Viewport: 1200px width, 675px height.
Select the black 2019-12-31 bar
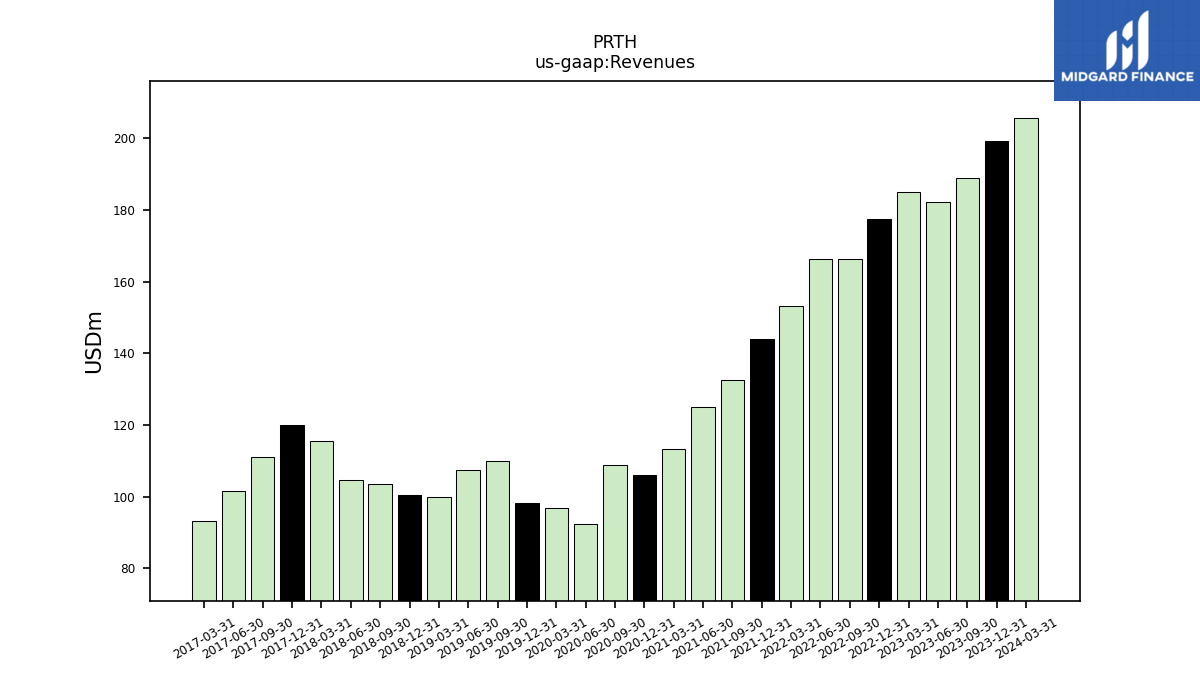click(527, 552)
